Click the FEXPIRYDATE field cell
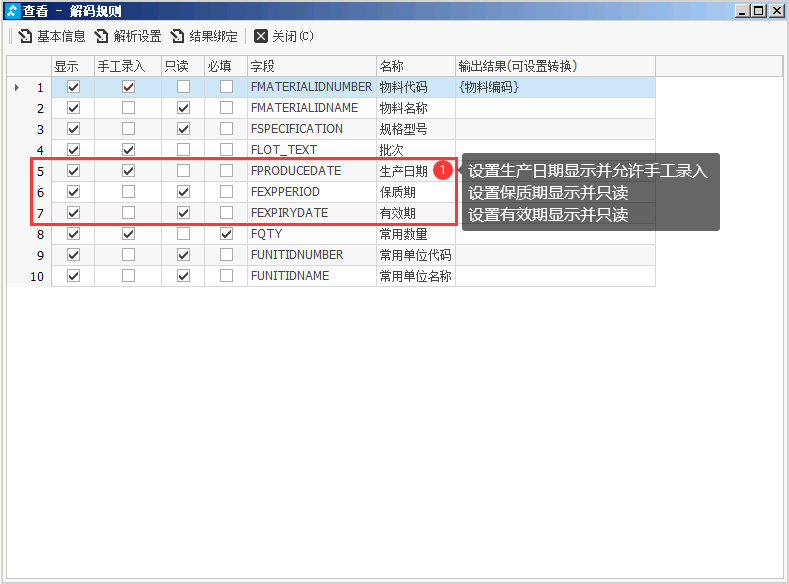Viewport: 789px width, 584px height. click(312, 213)
